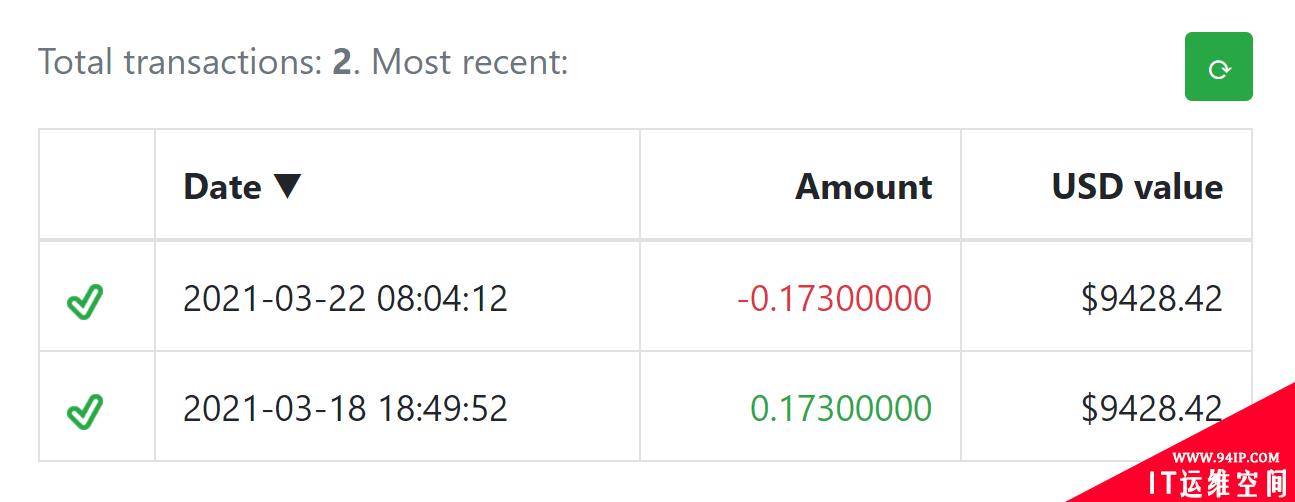1295x502 pixels.
Task: Click the red -0.17300000 amount
Action: coord(835,298)
